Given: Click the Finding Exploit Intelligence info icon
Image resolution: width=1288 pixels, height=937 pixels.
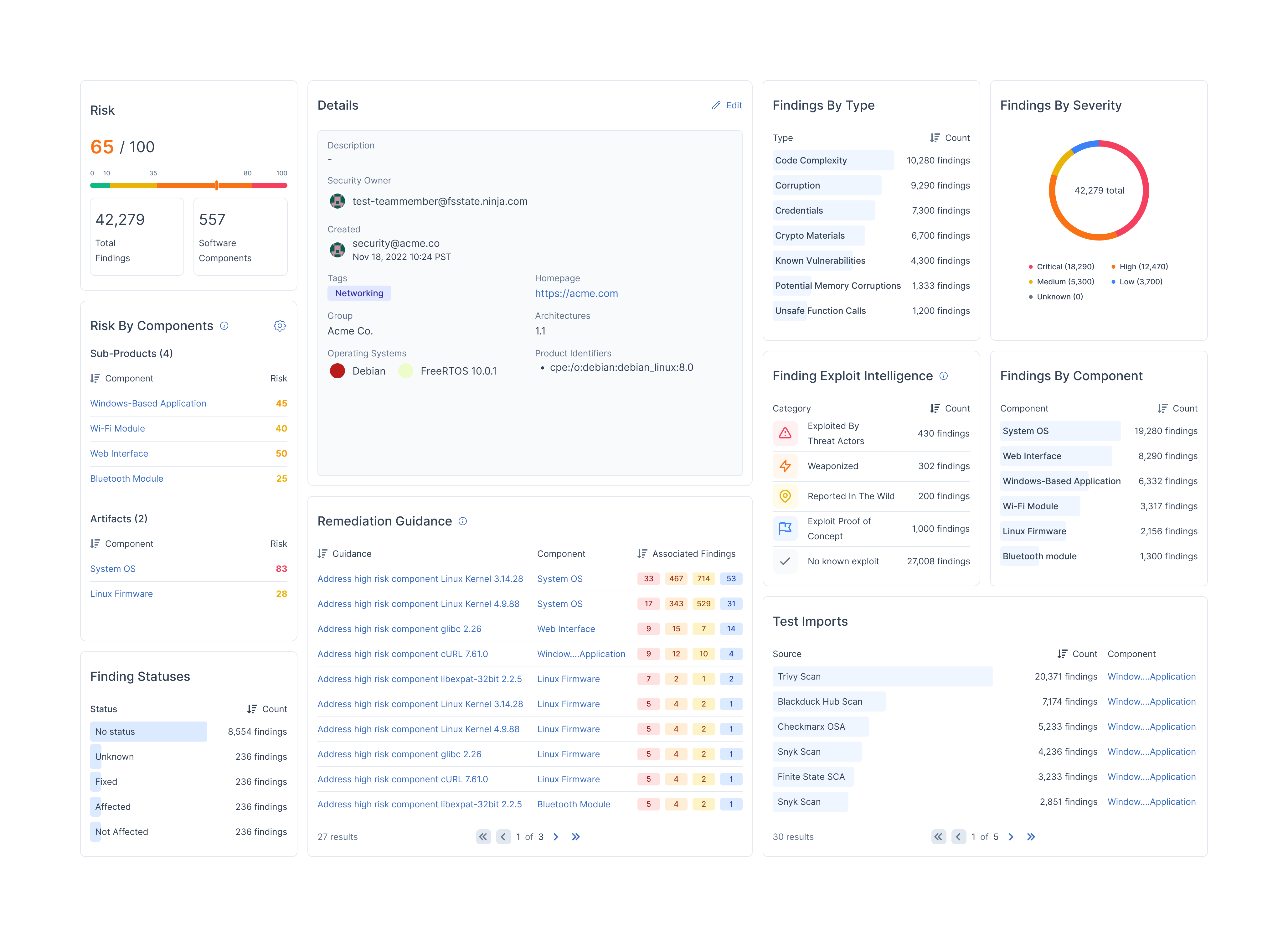Looking at the screenshot, I should (943, 375).
